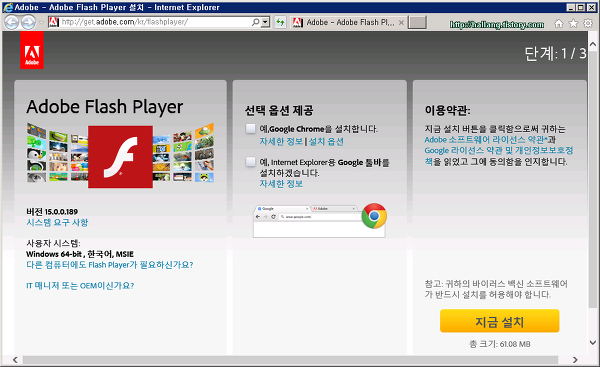Click horizontal scrollbar right arrow
Image resolution: width=600 pixels, height=367 pixels.
click(575, 360)
